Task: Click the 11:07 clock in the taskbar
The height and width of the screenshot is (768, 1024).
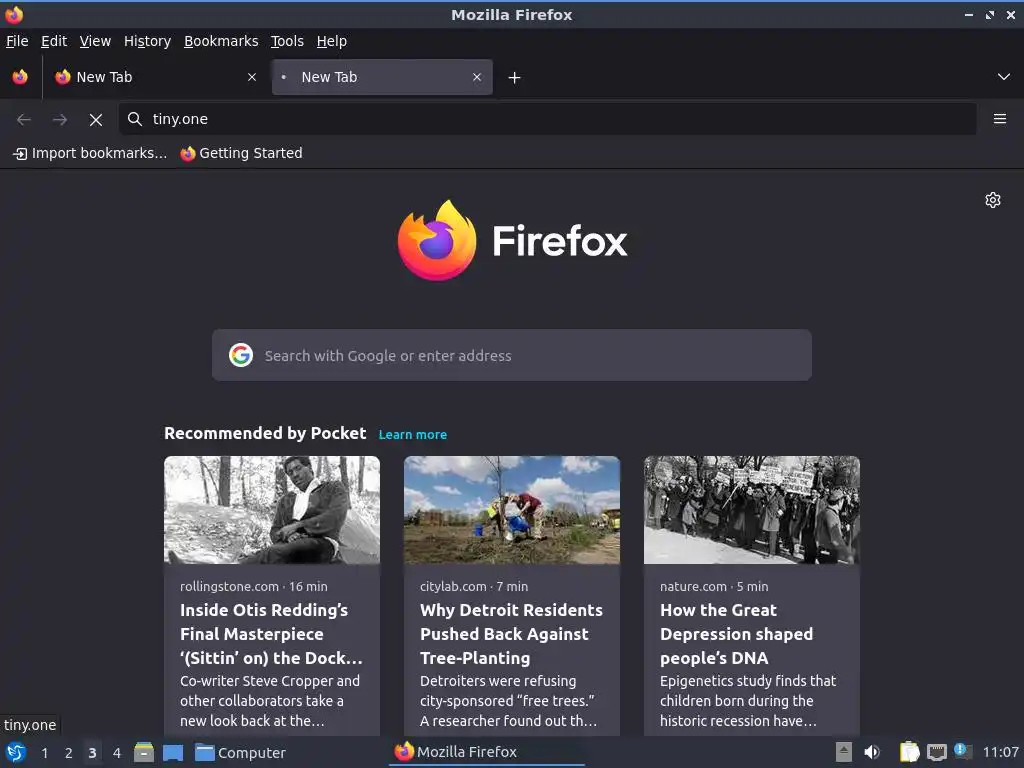Action: [x=1000, y=752]
